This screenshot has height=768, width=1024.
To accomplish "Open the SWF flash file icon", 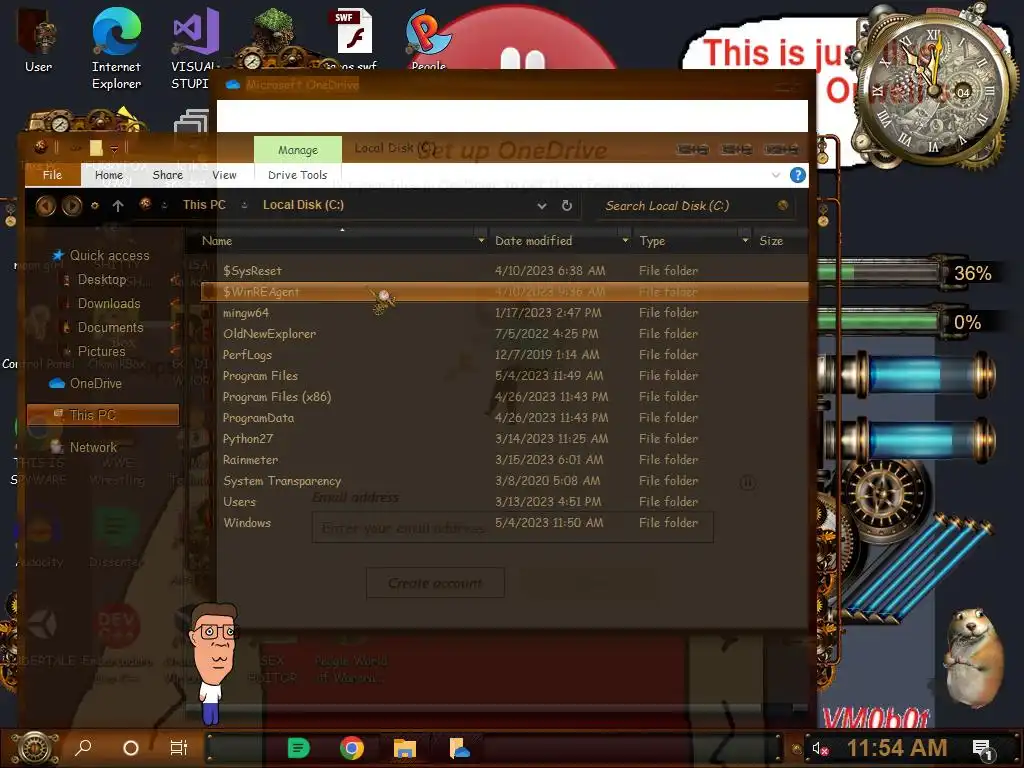I will (x=355, y=38).
